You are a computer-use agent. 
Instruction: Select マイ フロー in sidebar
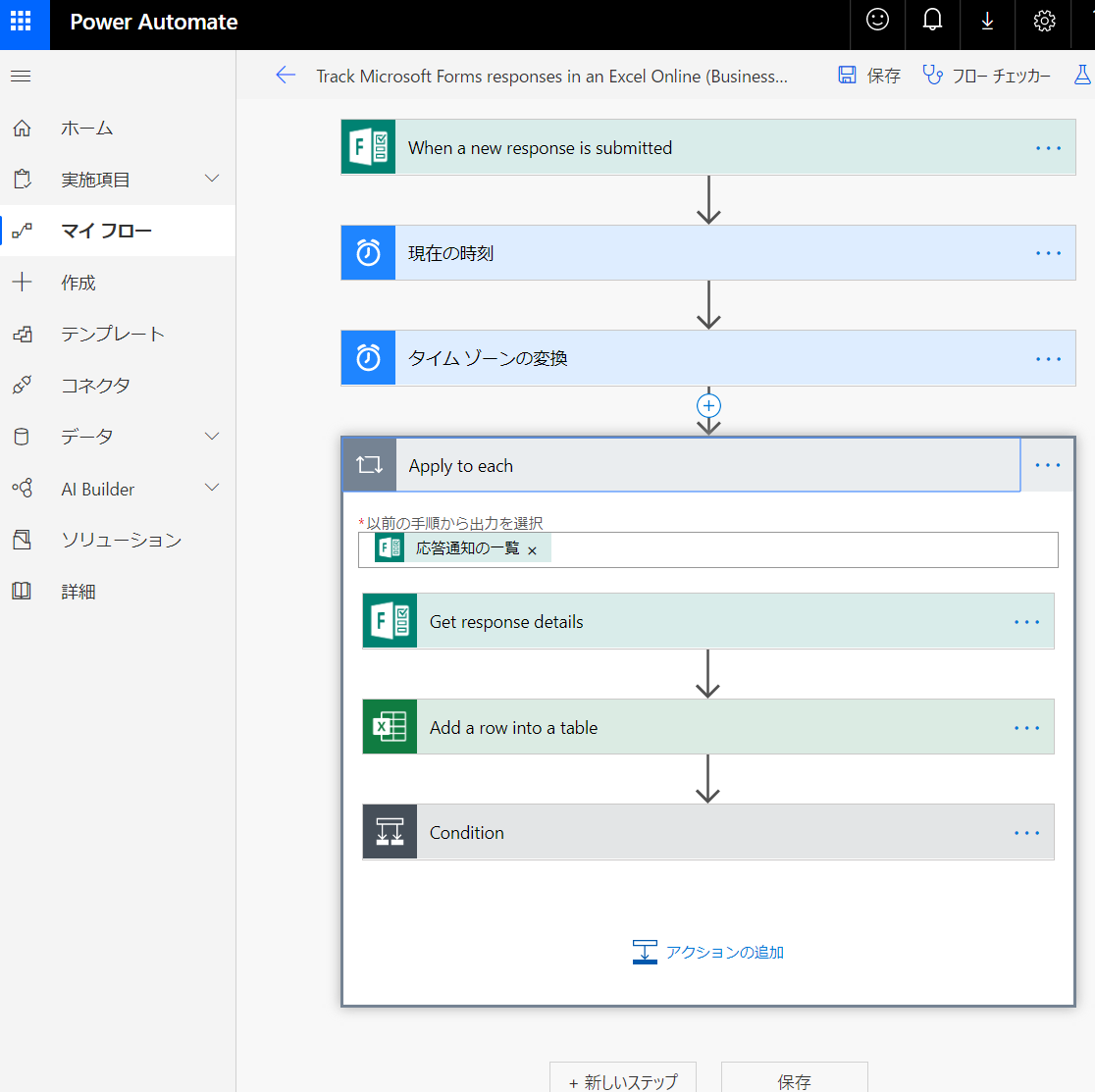point(118,231)
